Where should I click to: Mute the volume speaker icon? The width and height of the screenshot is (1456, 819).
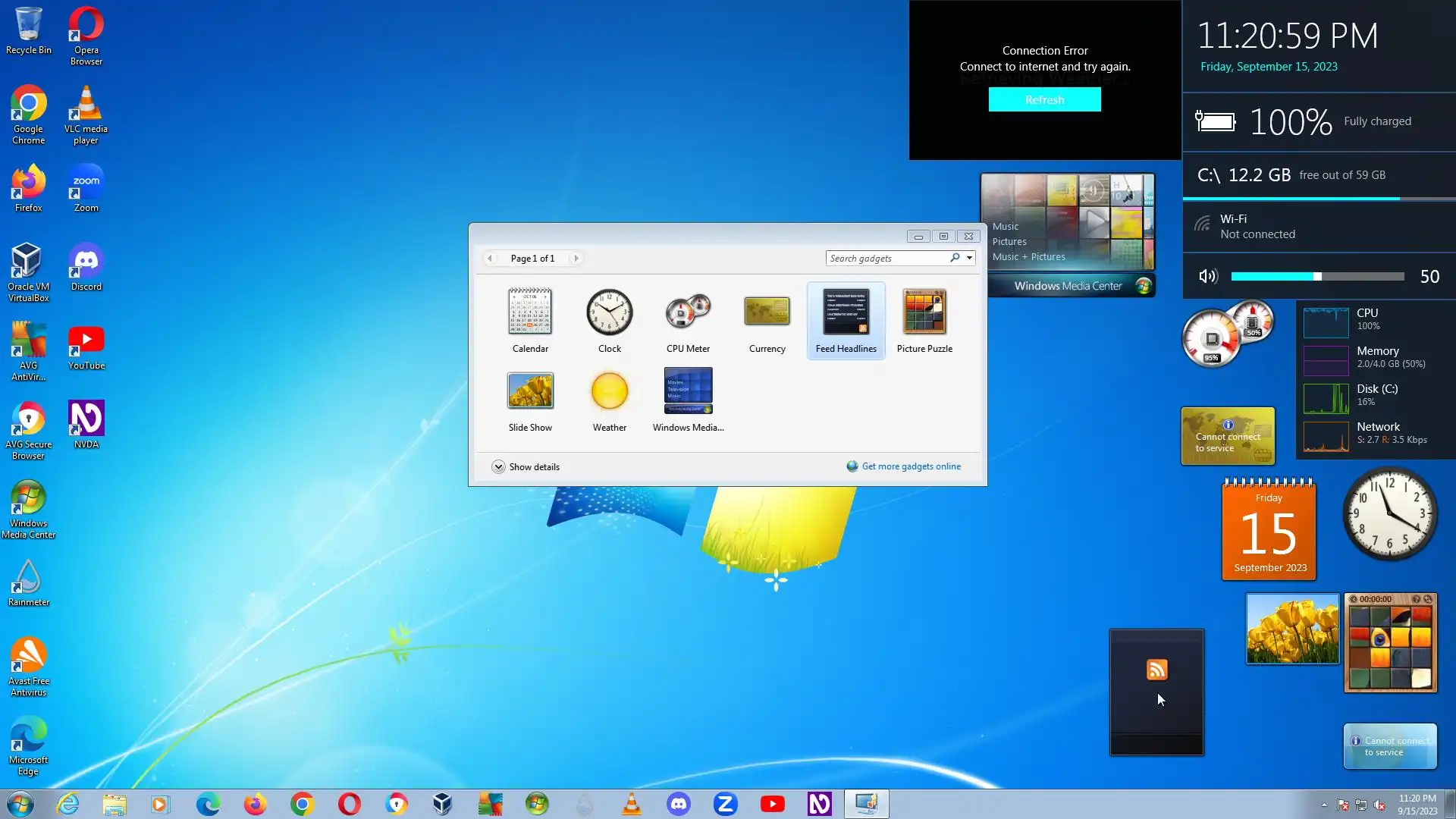[1208, 276]
